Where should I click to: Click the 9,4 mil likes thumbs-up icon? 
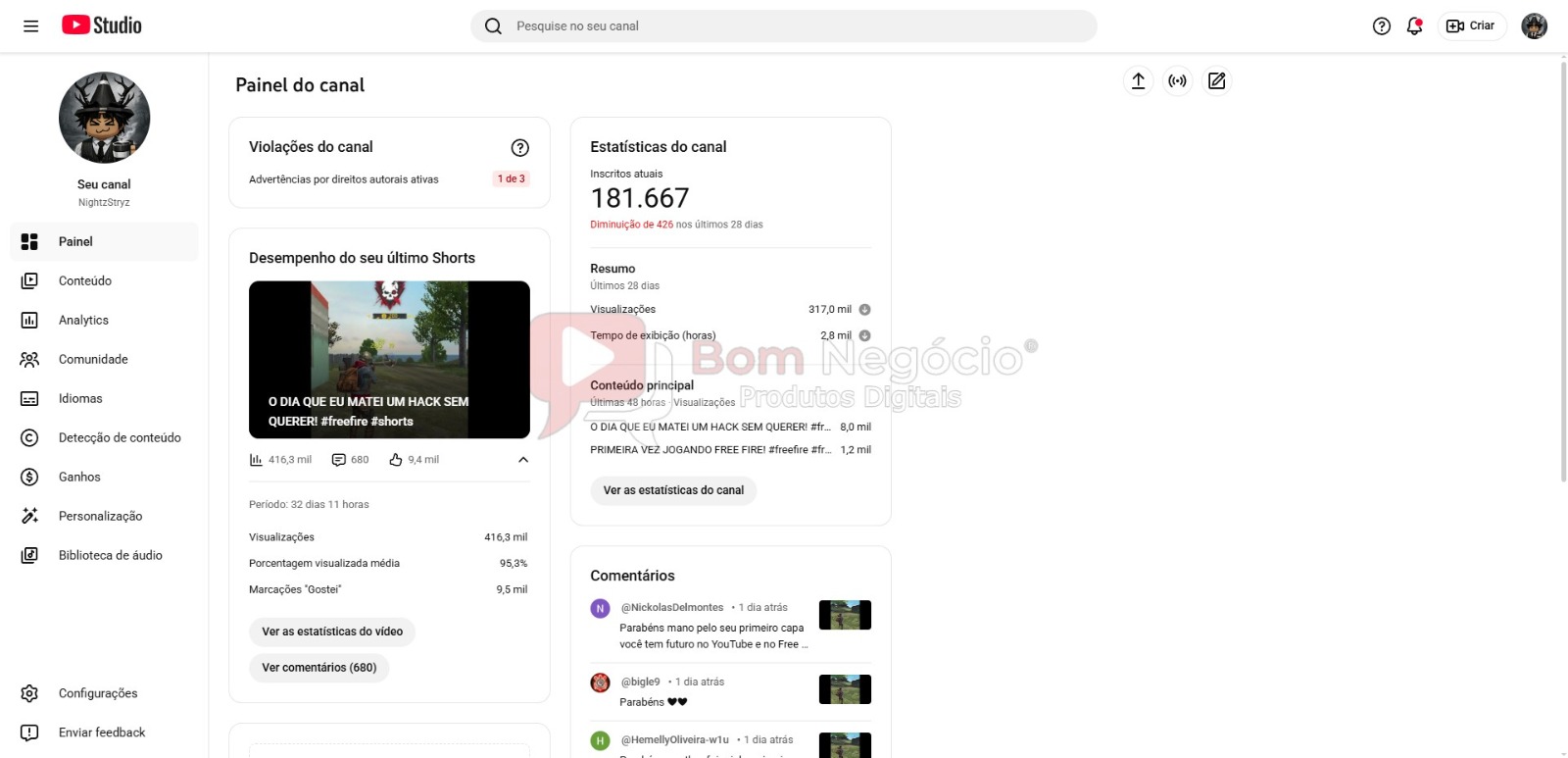(x=396, y=460)
